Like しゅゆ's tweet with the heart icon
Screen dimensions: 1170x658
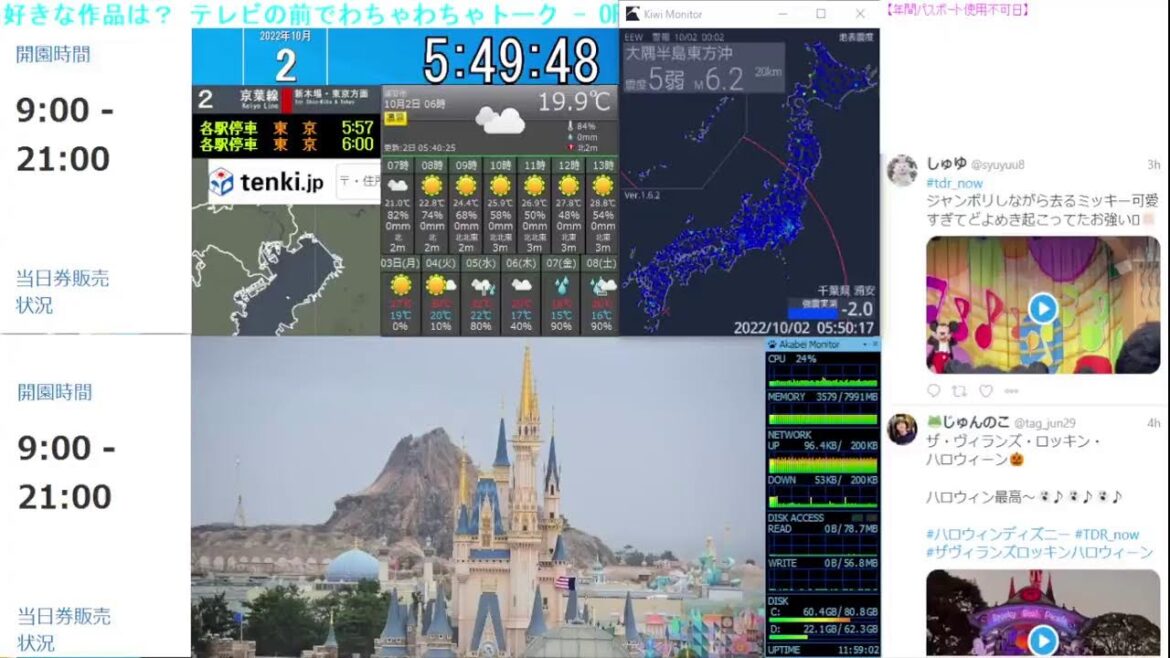986,390
